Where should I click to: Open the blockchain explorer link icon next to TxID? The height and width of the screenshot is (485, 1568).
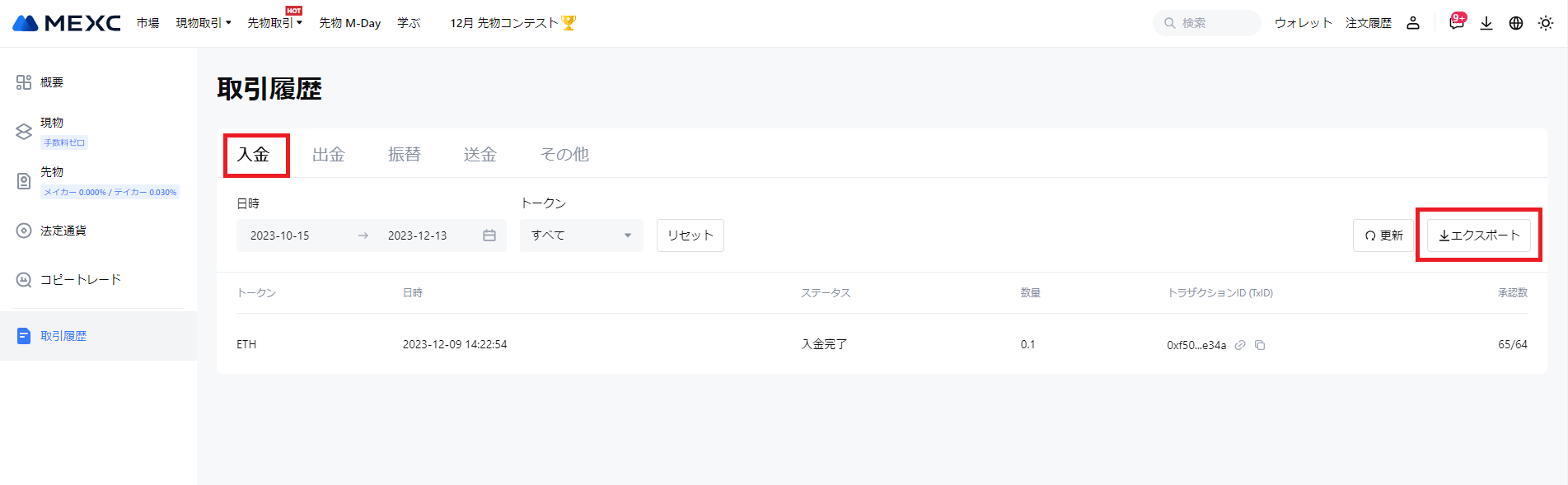(1241, 345)
